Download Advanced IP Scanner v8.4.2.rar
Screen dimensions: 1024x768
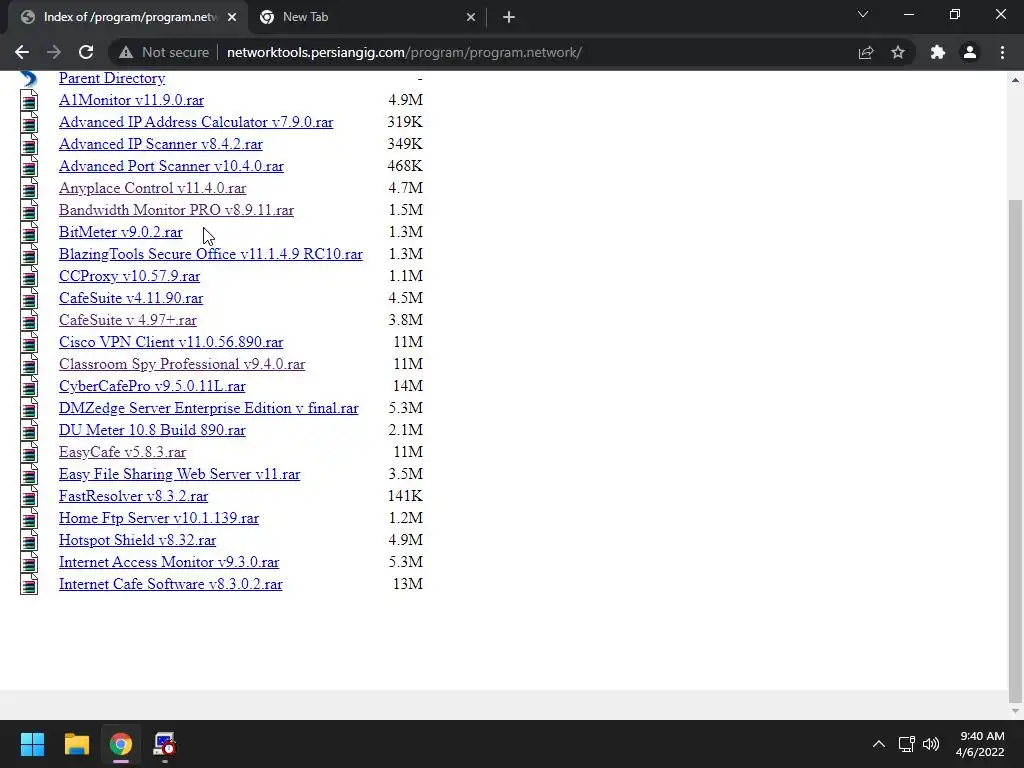[x=161, y=144]
